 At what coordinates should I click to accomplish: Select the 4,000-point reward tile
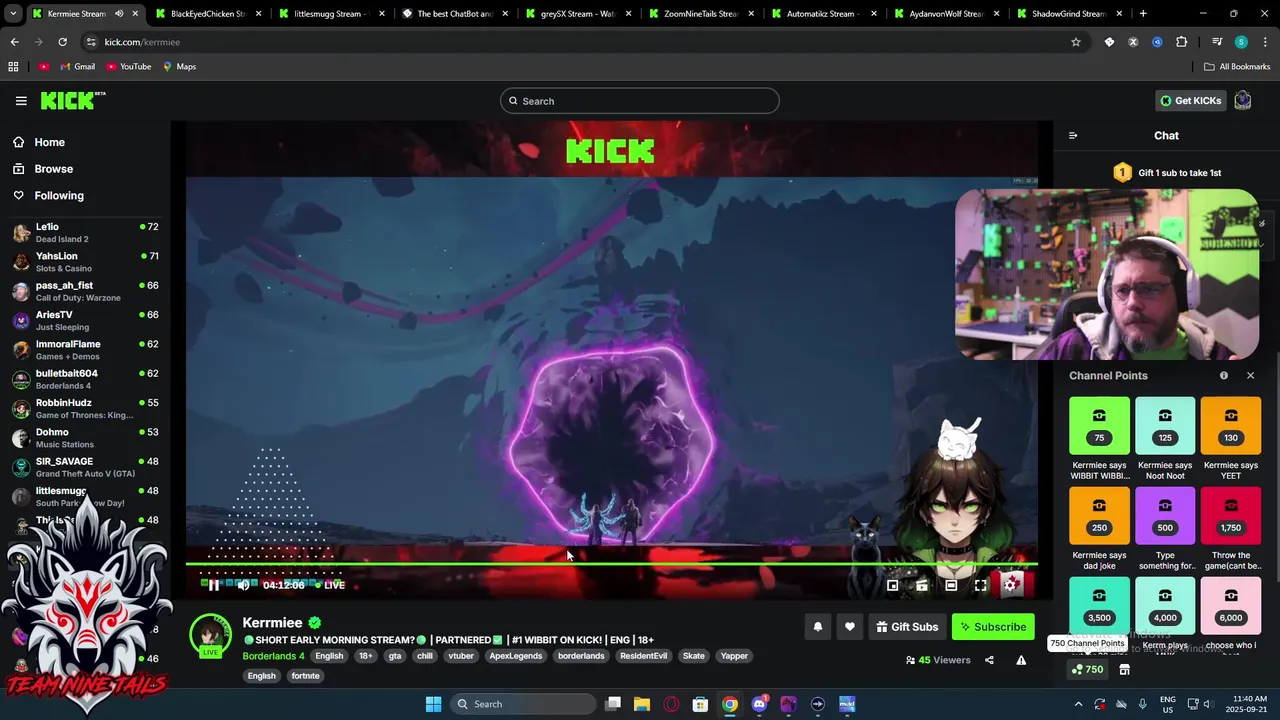[1165, 606]
